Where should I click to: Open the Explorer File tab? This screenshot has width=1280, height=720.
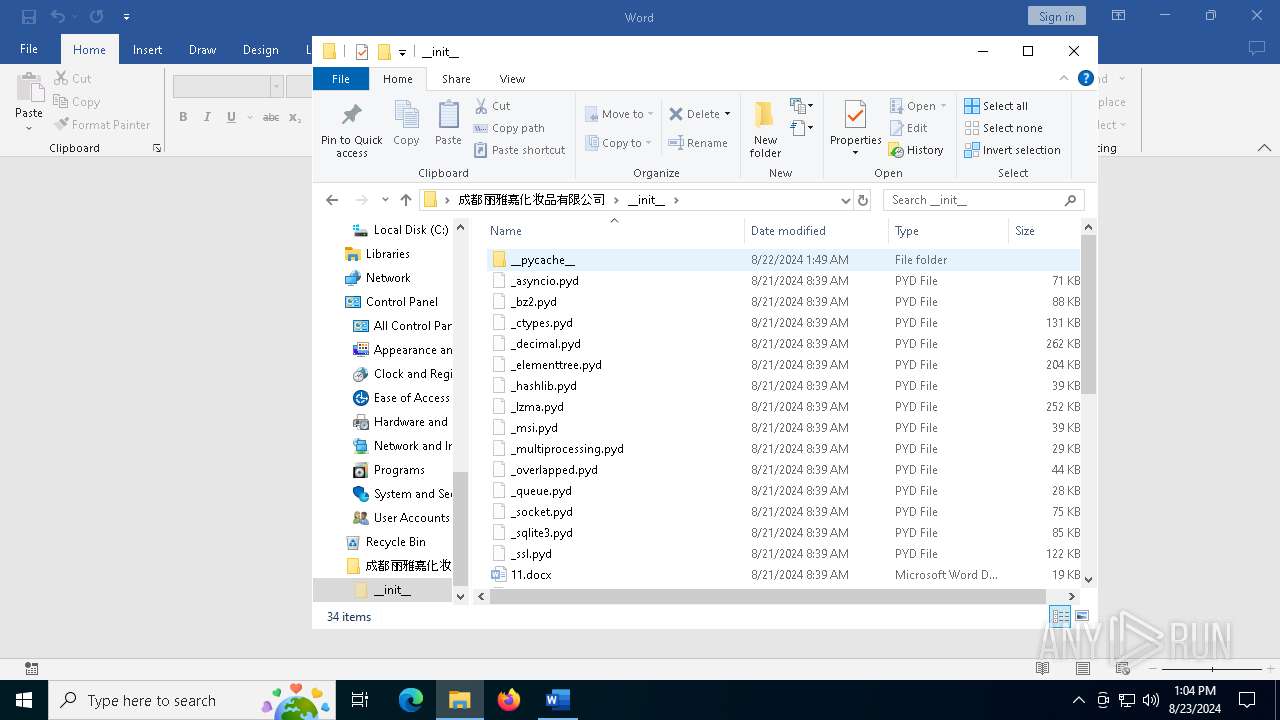point(341,78)
